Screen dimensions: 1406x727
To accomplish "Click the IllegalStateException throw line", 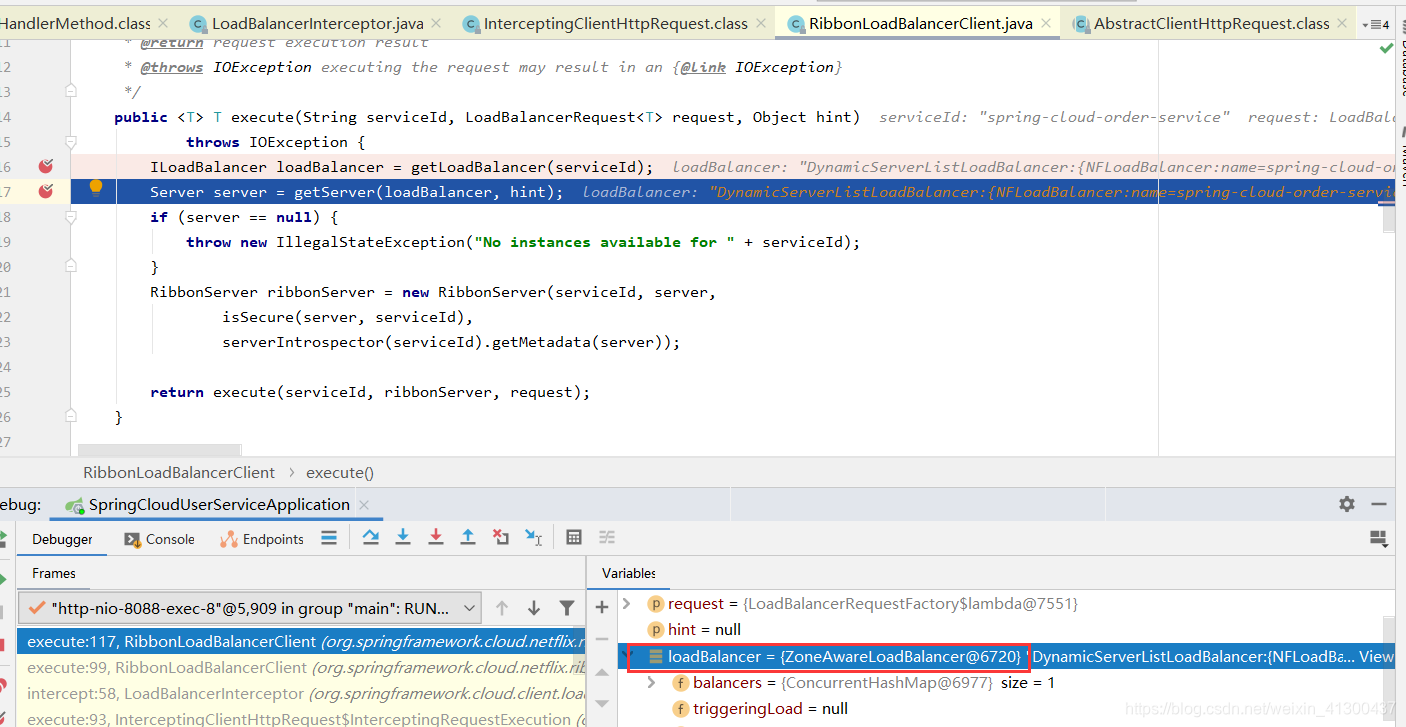I will pos(523,242).
